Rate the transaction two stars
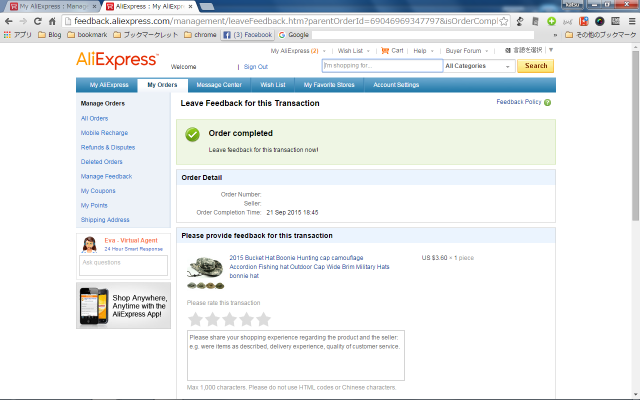The width and height of the screenshot is (640, 400). 213,319
